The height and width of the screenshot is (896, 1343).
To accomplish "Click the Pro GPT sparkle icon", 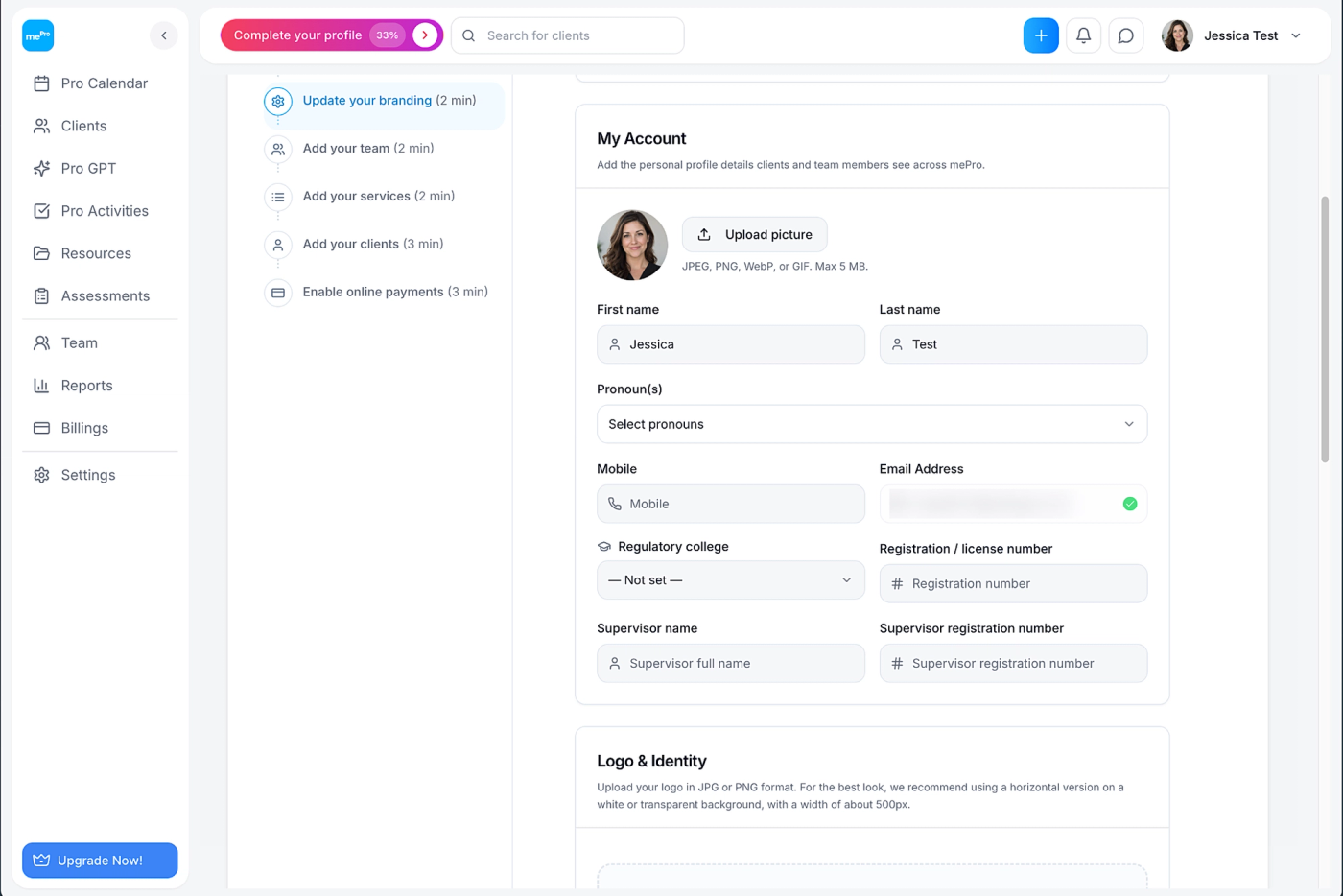I will coord(41,168).
